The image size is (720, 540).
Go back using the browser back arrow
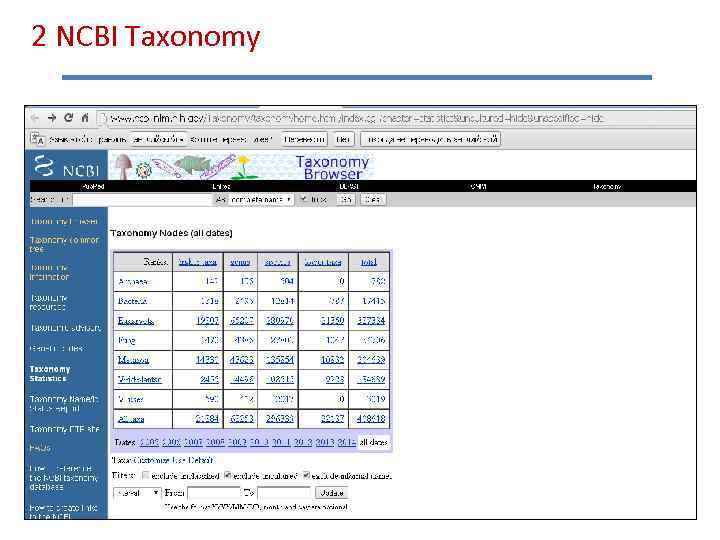35,118
